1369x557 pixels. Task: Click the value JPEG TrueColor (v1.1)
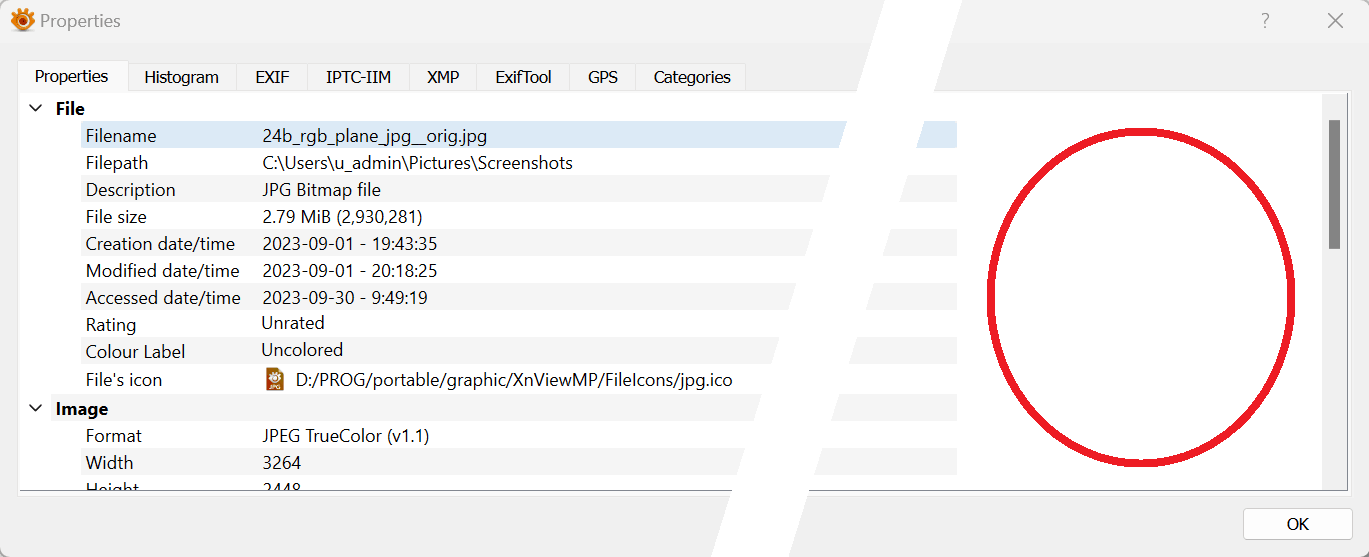click(346, 436)
